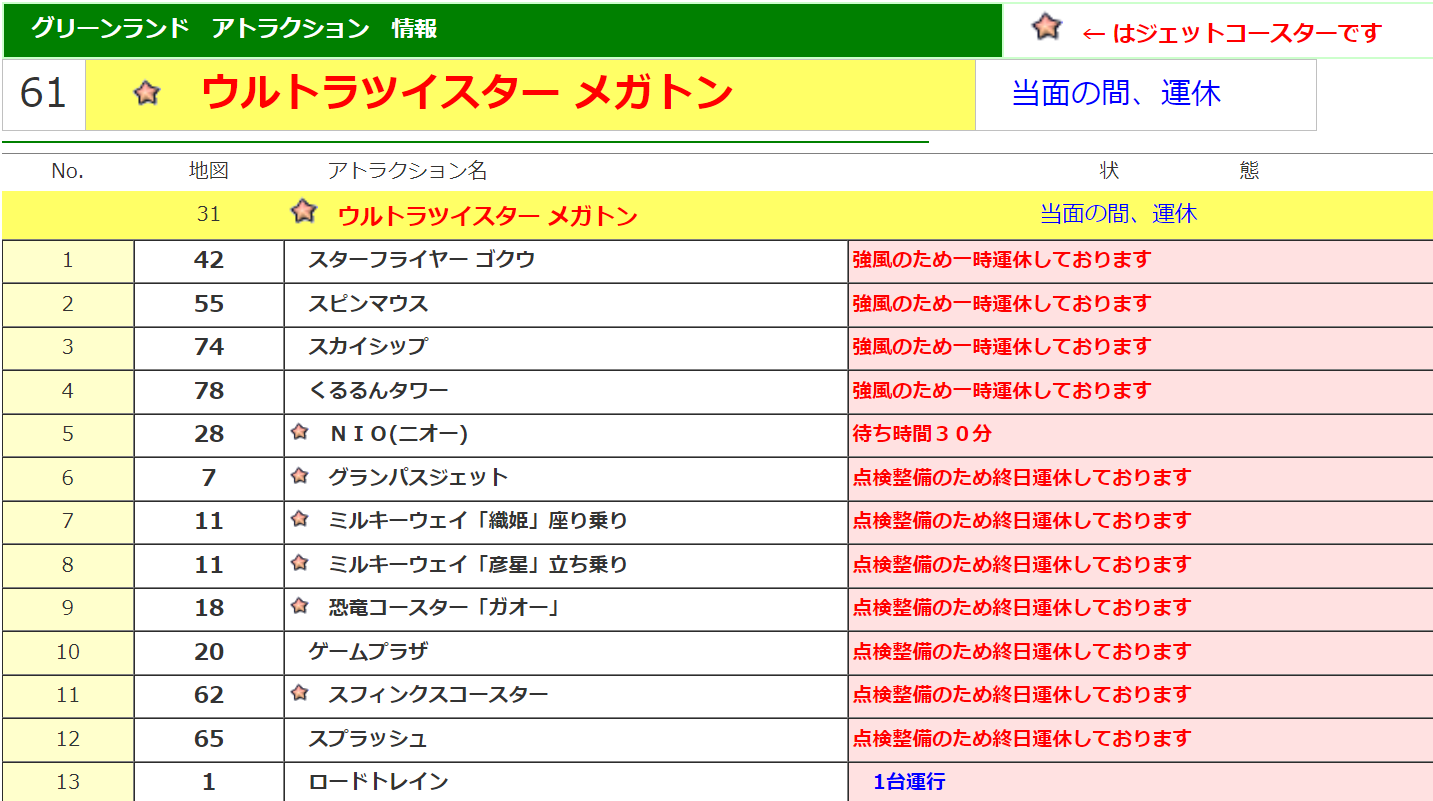Viewport: 1433px width, 801px height.
Task: Click attraction name グランパスジェット
Action: [x=418, y=478]
